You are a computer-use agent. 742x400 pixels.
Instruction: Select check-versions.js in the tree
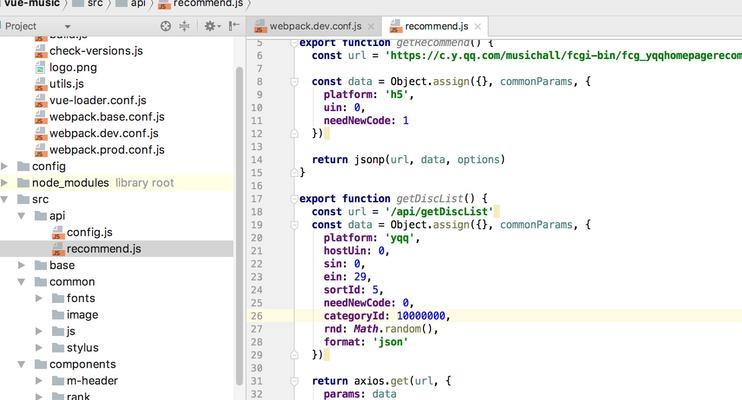[x=96, y=51]
